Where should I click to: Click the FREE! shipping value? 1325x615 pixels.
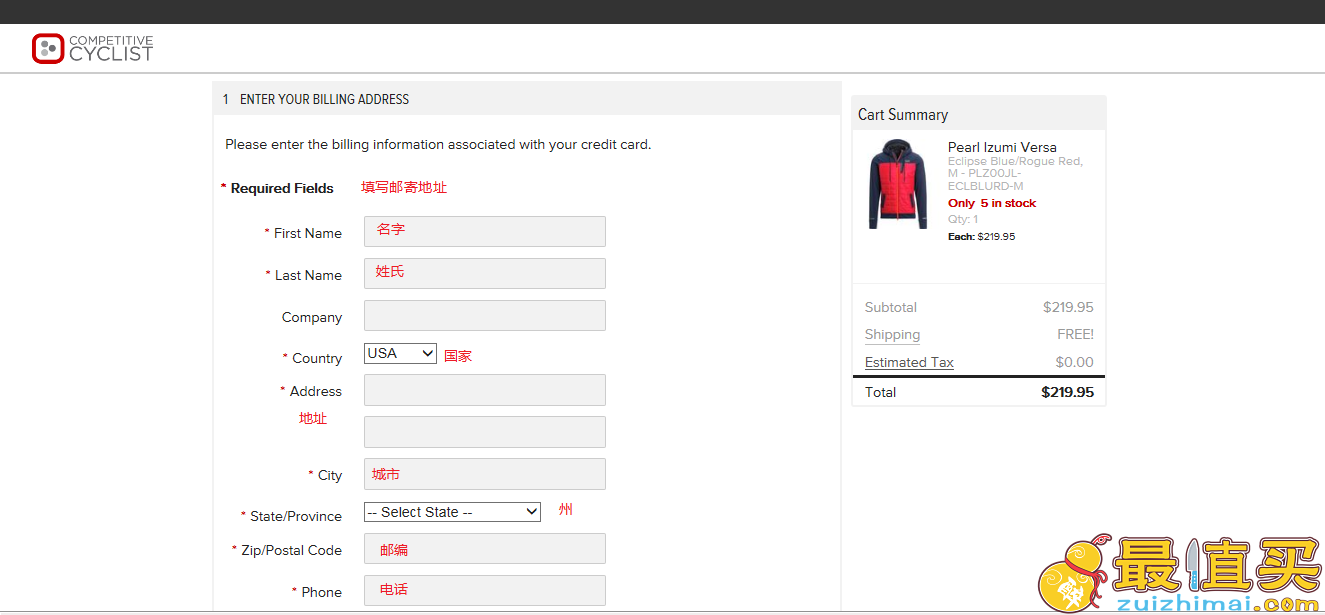(x=1075, y=334)
